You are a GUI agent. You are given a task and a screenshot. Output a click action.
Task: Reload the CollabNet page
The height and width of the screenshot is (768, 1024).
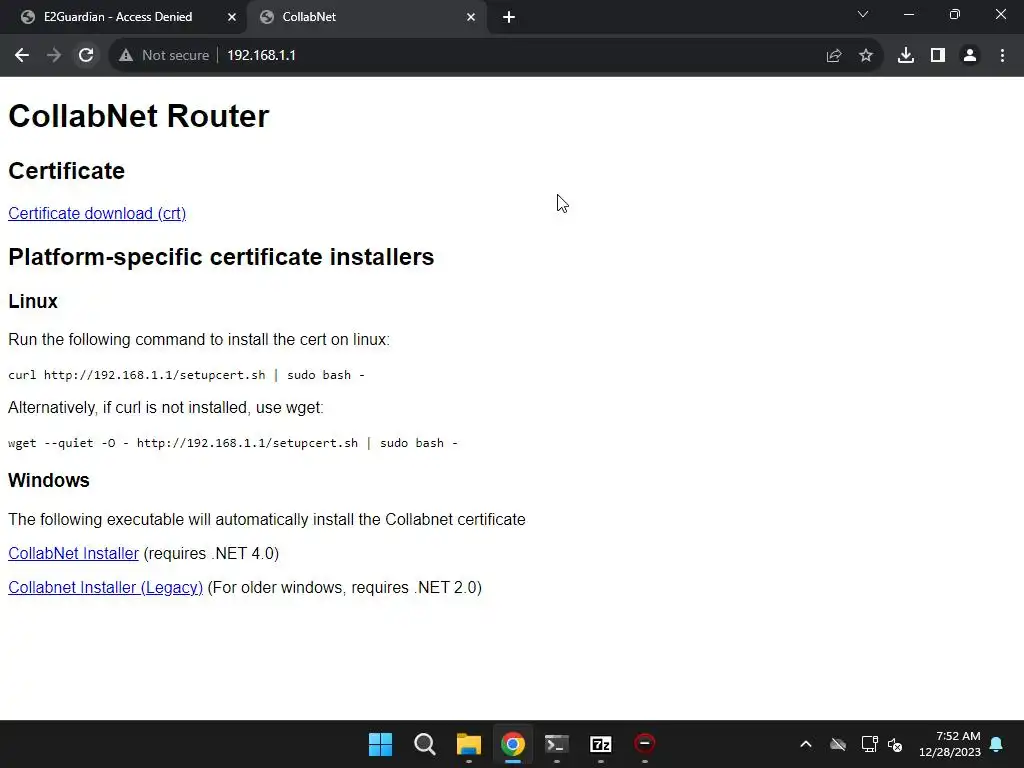pyautogui.click(x=86, y=56)
